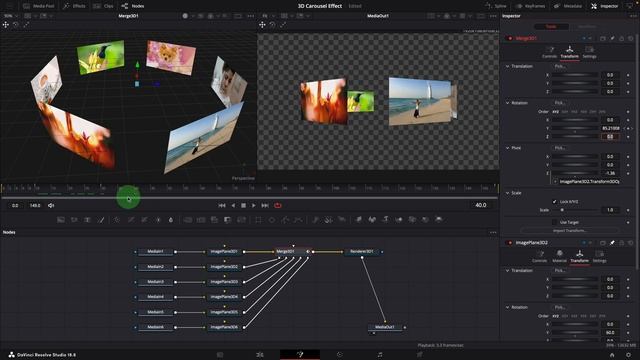Collapse Merge3D1 Rotation section
Viewport: 640px width, 360px height.
[507, 103]
